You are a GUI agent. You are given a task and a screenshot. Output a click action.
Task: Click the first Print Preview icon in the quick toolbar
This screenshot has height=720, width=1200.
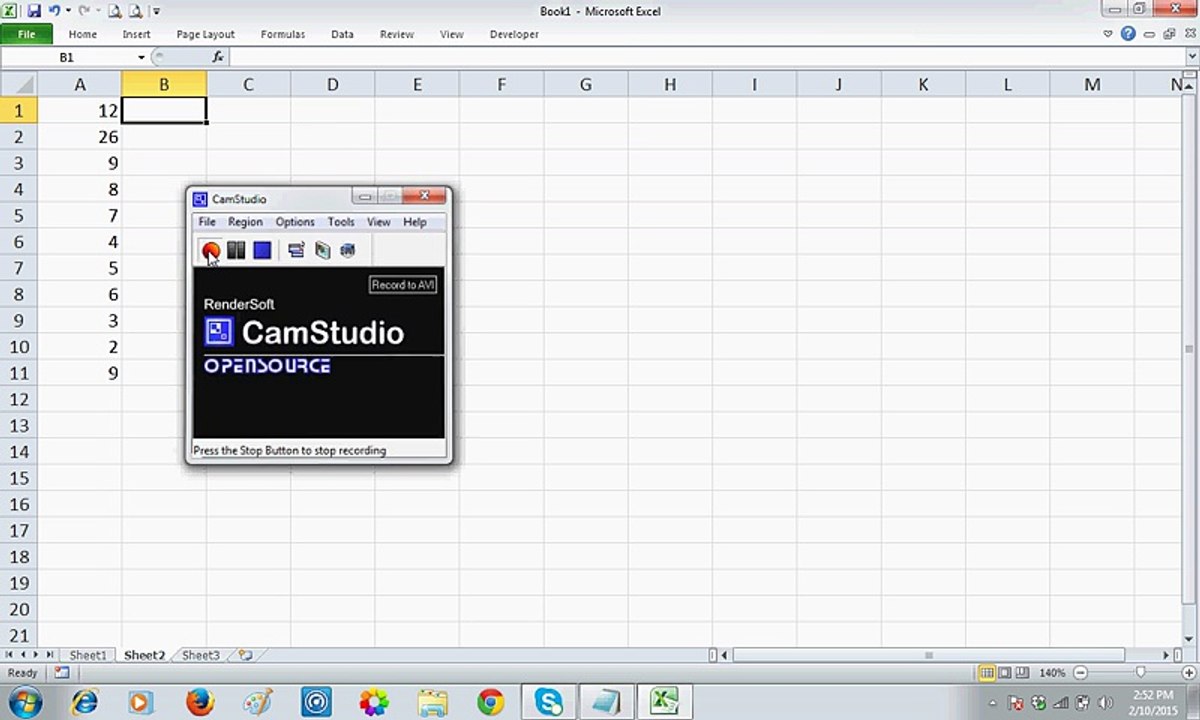click(114, 11)
